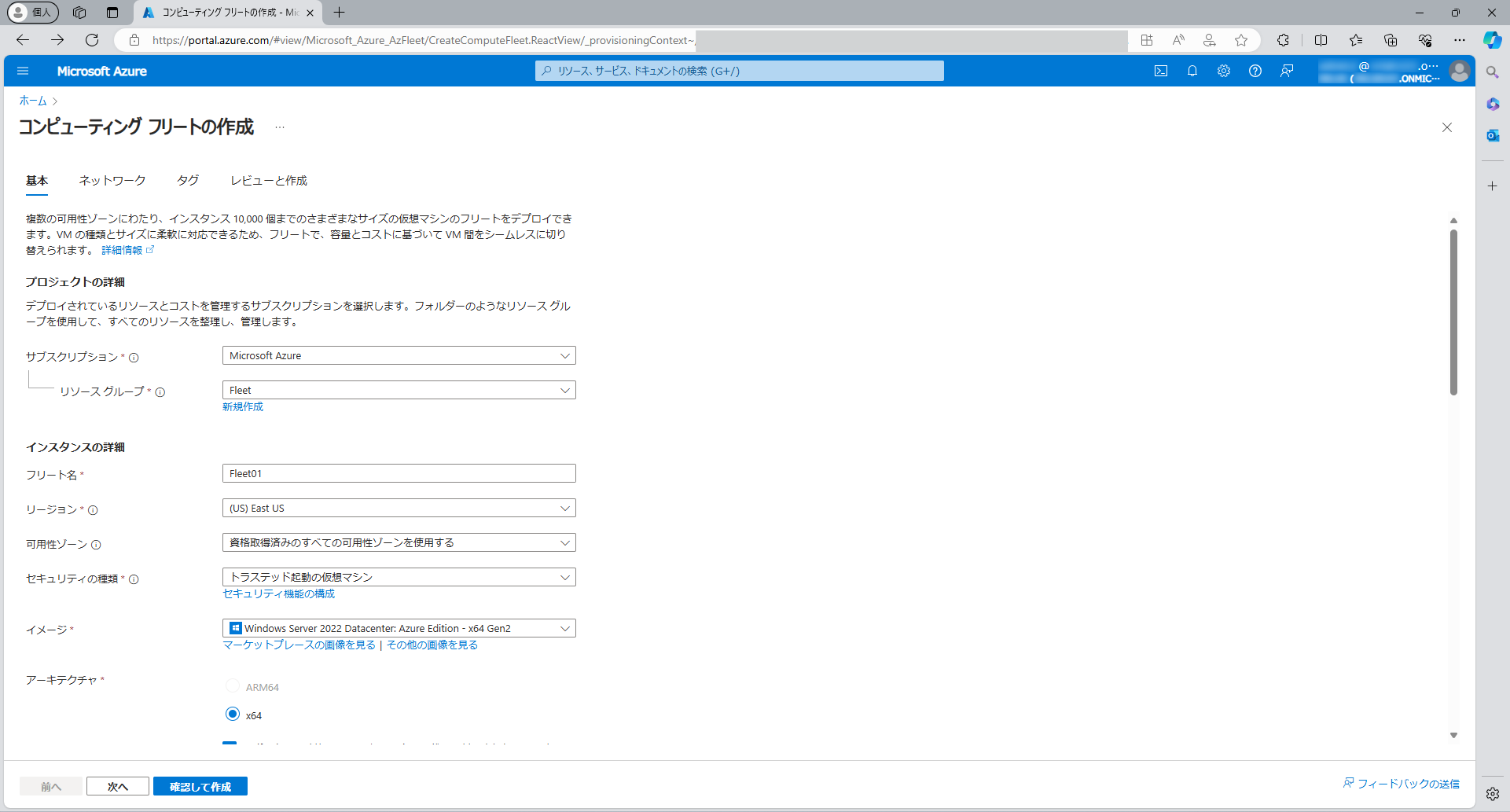
Task: Open a new browser tab
Action: pyautogui.click(x=339, y=13)
